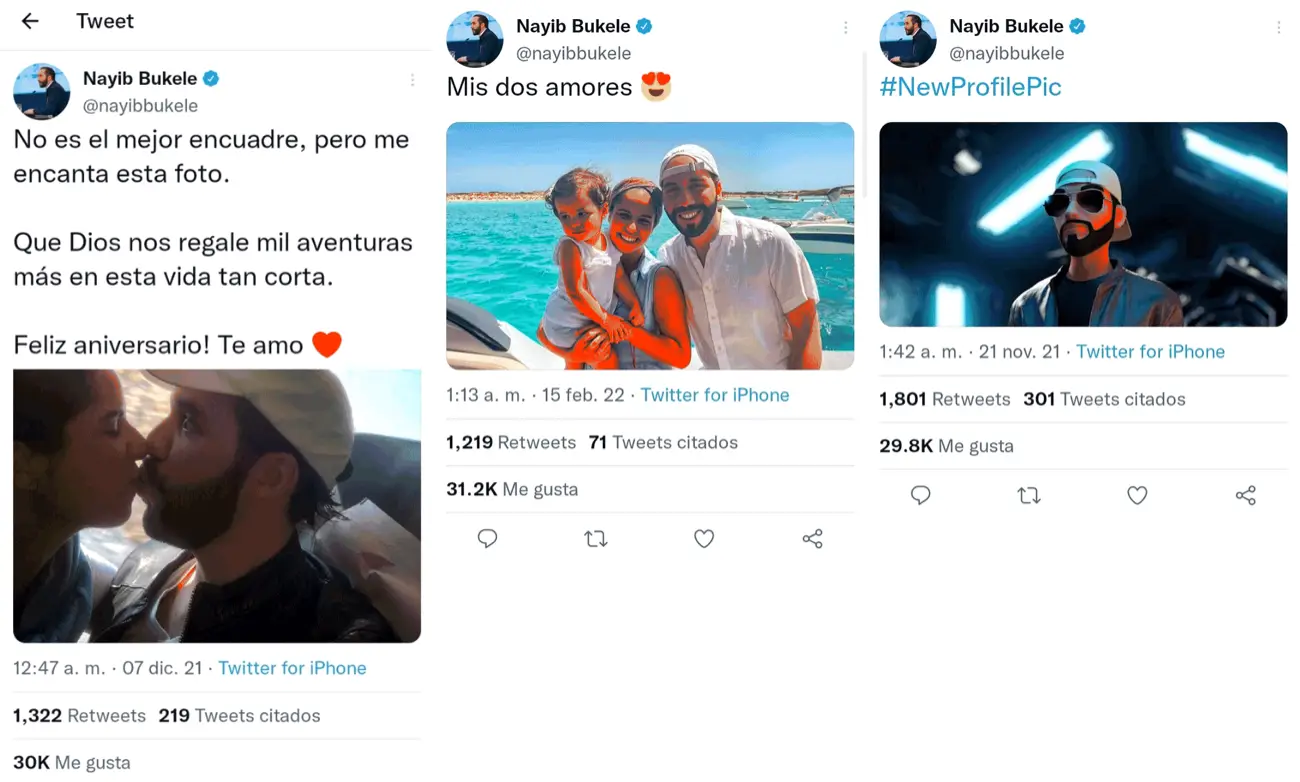The width and height of the screenshot is (1300, 782).
Task: Click the back arrow next to Tweet
Action: click(x=30, y=21)
